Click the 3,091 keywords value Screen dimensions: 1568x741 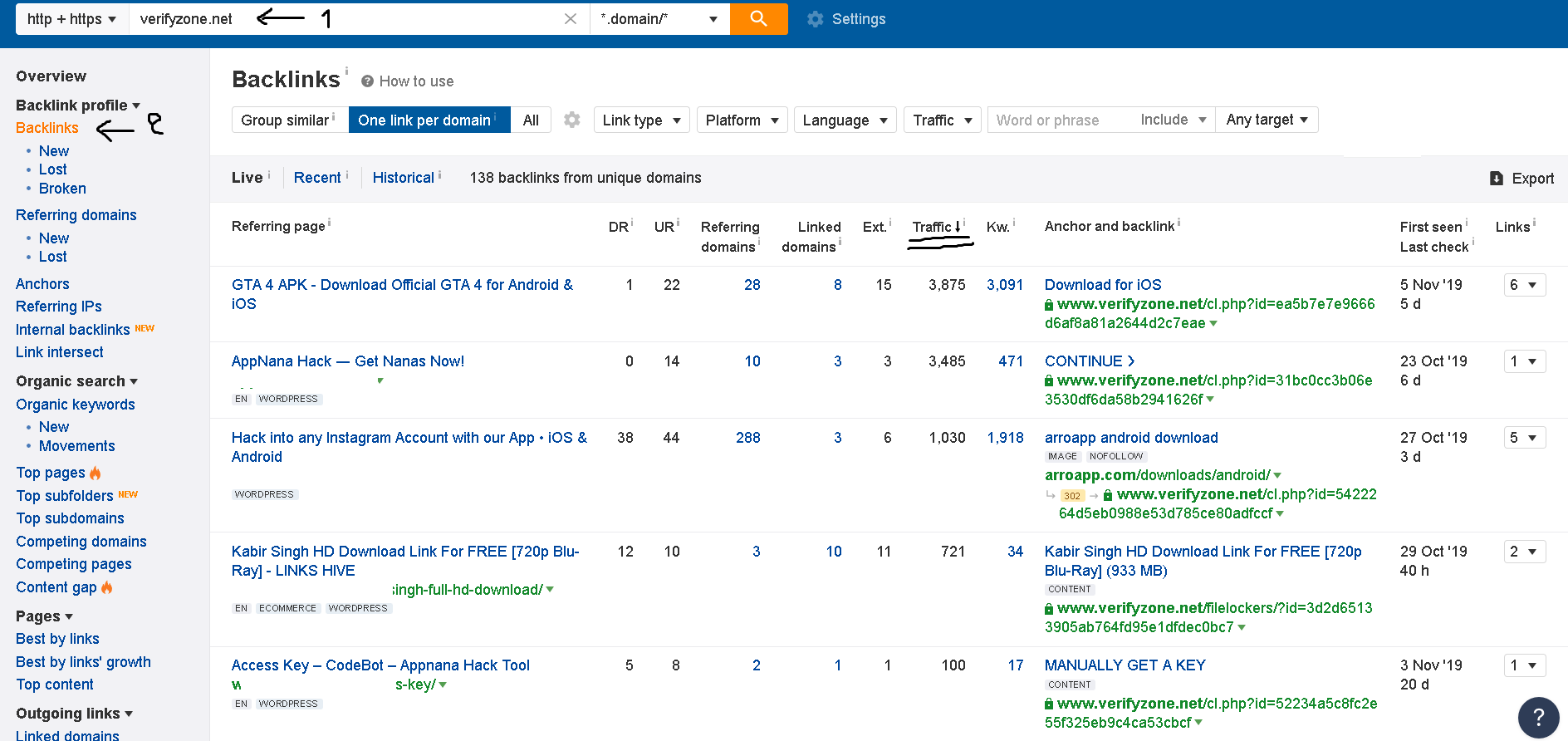click(1005, 285)
